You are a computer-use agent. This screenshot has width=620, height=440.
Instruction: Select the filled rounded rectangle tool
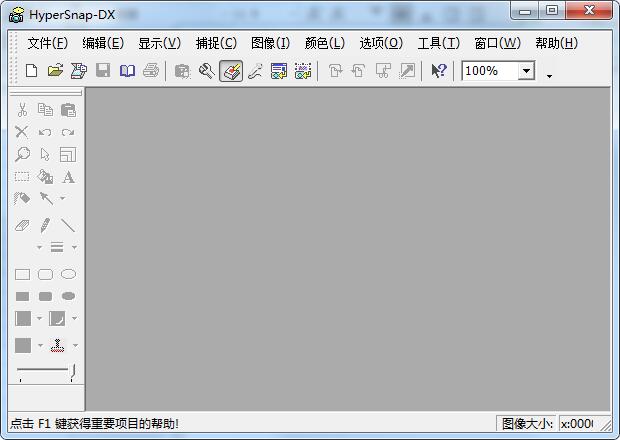(x=45, y=296)
